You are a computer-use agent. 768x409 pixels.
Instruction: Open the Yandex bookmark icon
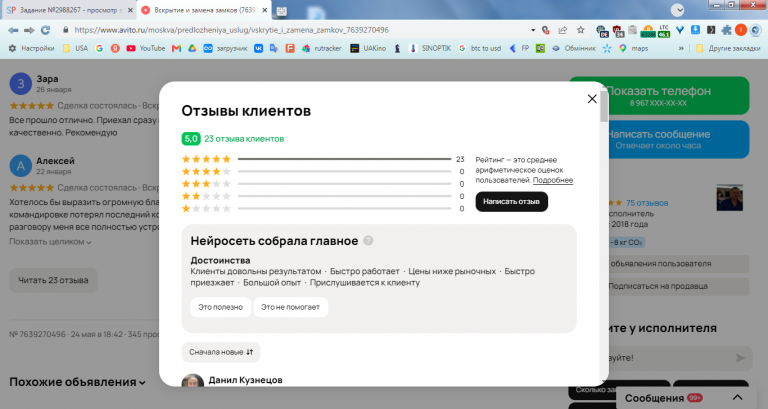(x=115, y=48)
